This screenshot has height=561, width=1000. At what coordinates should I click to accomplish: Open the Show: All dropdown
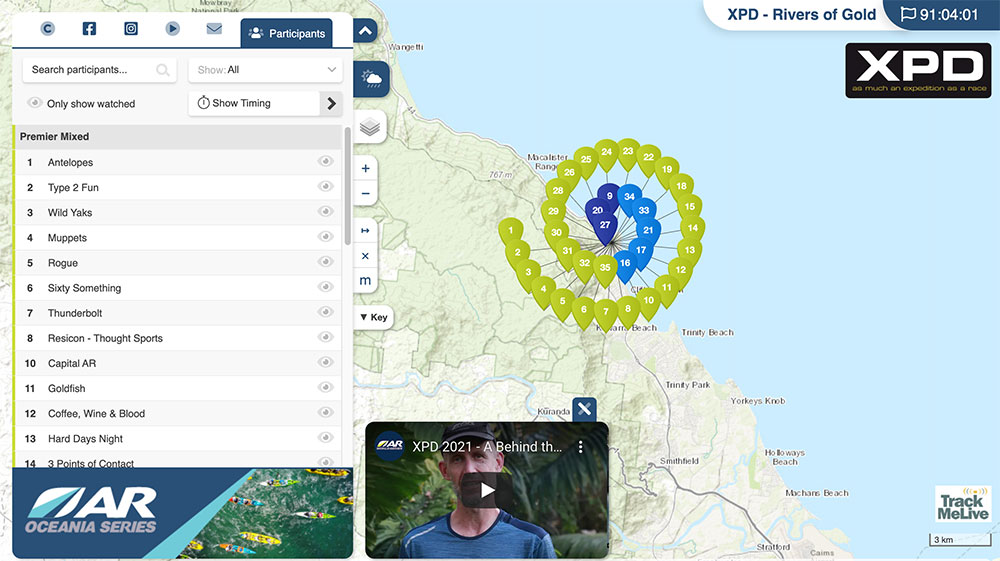[x=266, y=70]
